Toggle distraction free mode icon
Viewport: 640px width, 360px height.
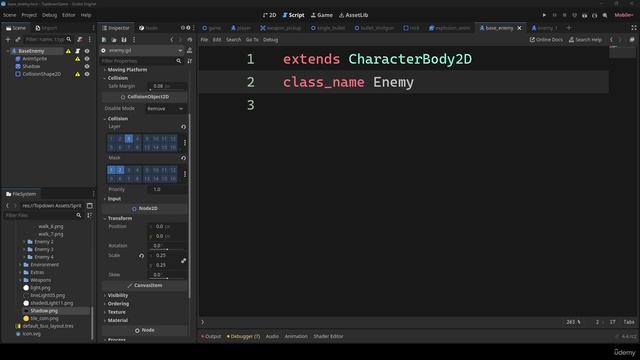tap(634, 28)
